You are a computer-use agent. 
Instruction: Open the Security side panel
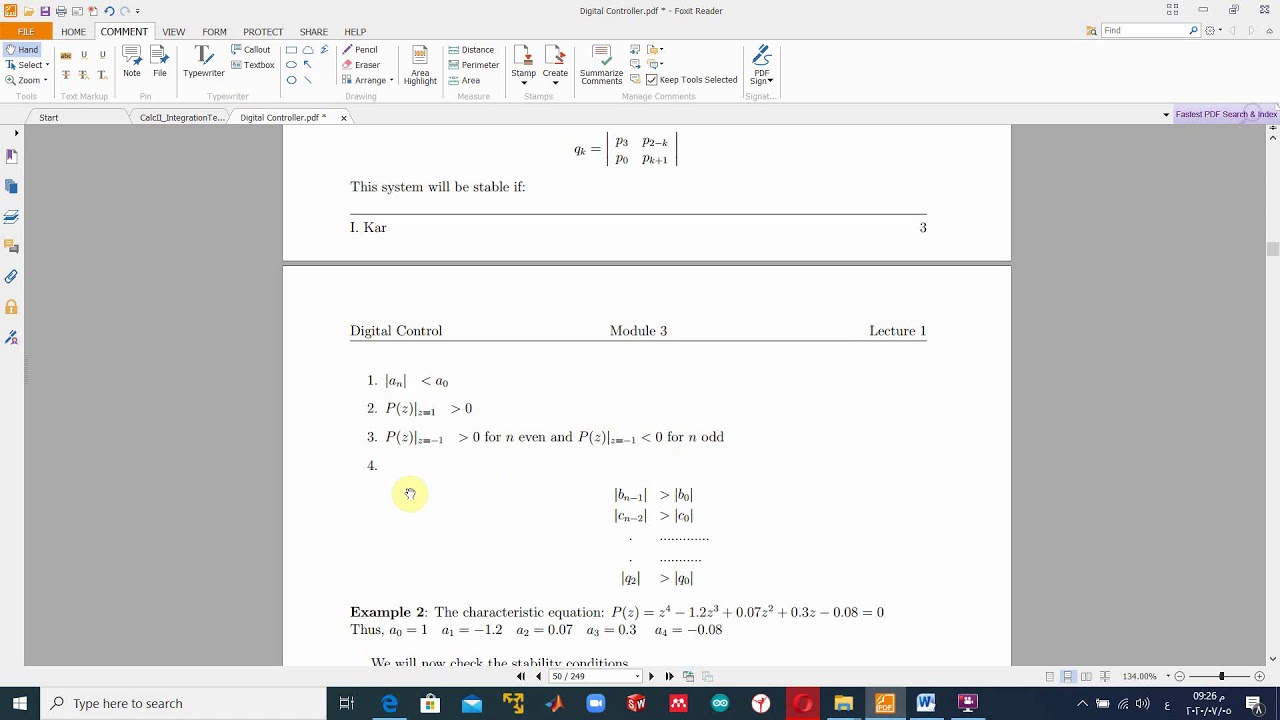[x=12, y=307]
